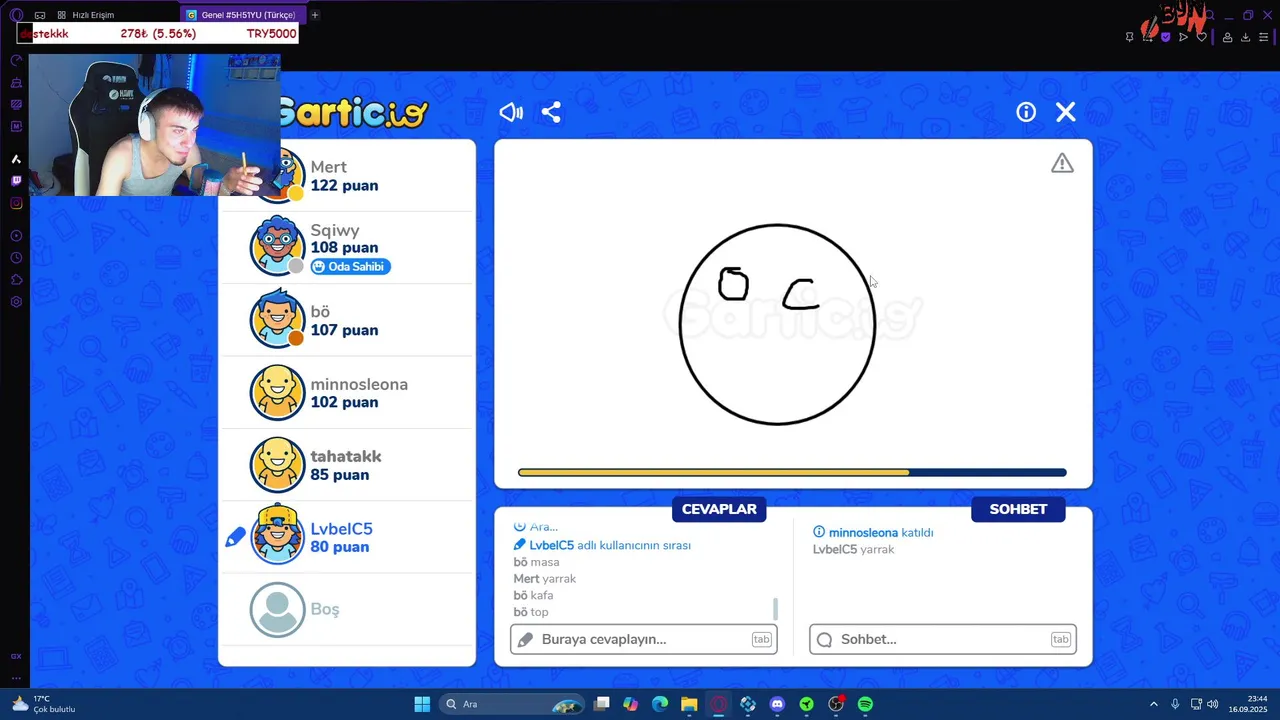Image resolution: width=1280 pixels, height=720 pixels.
Task: Open Opera downloads icon
Action: coord(1245,37)
